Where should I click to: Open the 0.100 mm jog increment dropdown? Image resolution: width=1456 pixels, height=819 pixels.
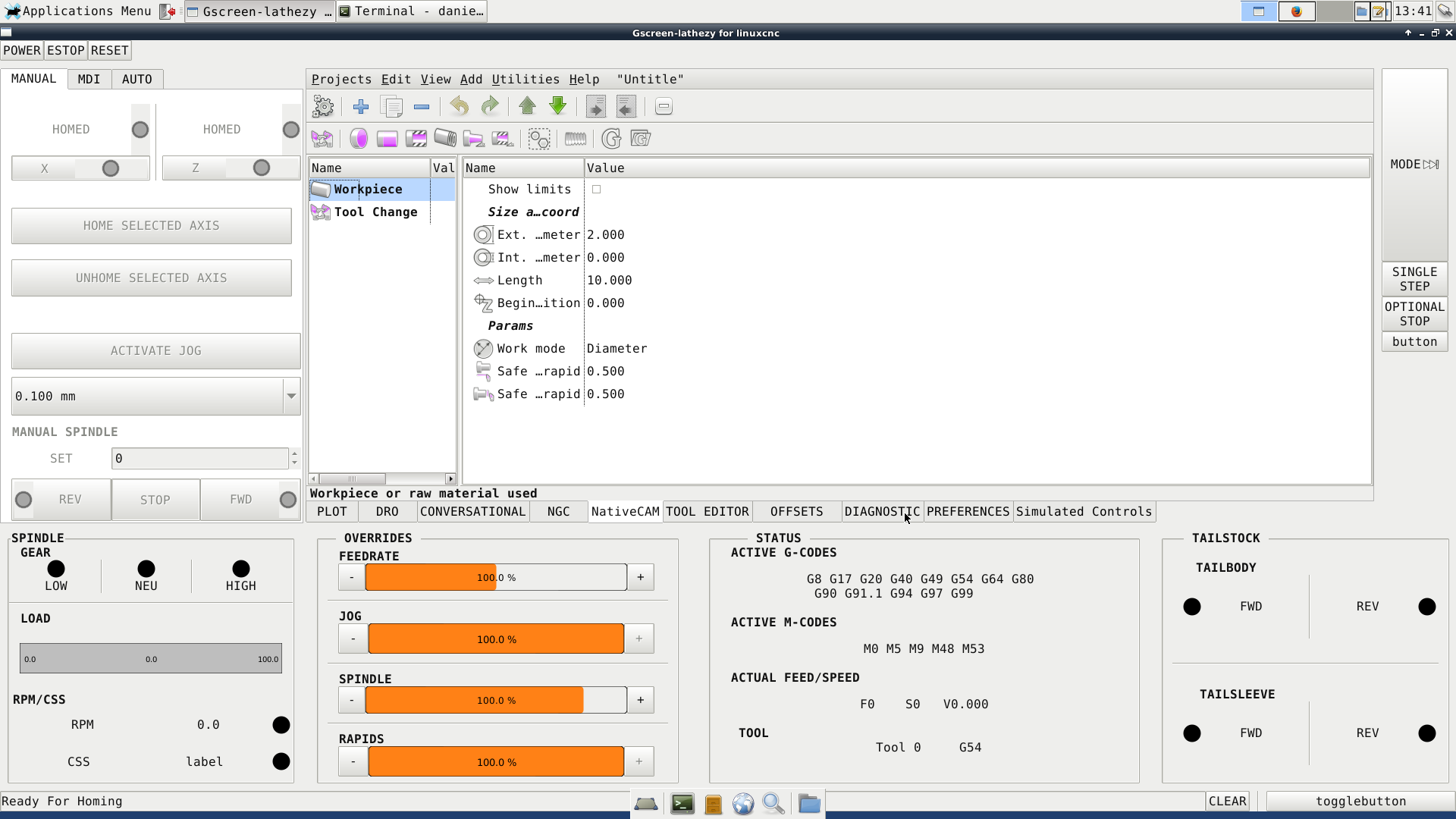291,397
